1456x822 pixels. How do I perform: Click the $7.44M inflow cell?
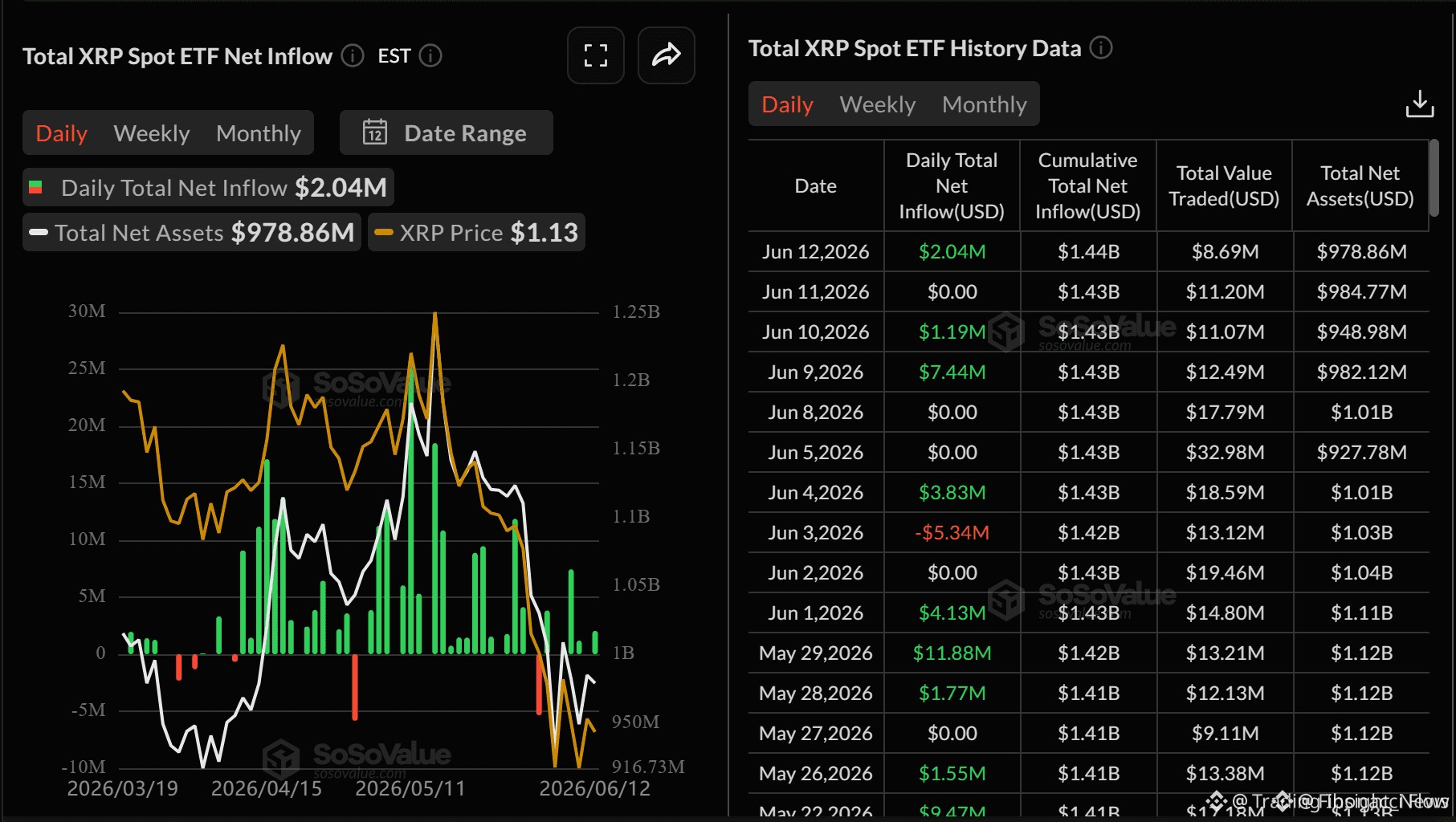click(952, 372)
